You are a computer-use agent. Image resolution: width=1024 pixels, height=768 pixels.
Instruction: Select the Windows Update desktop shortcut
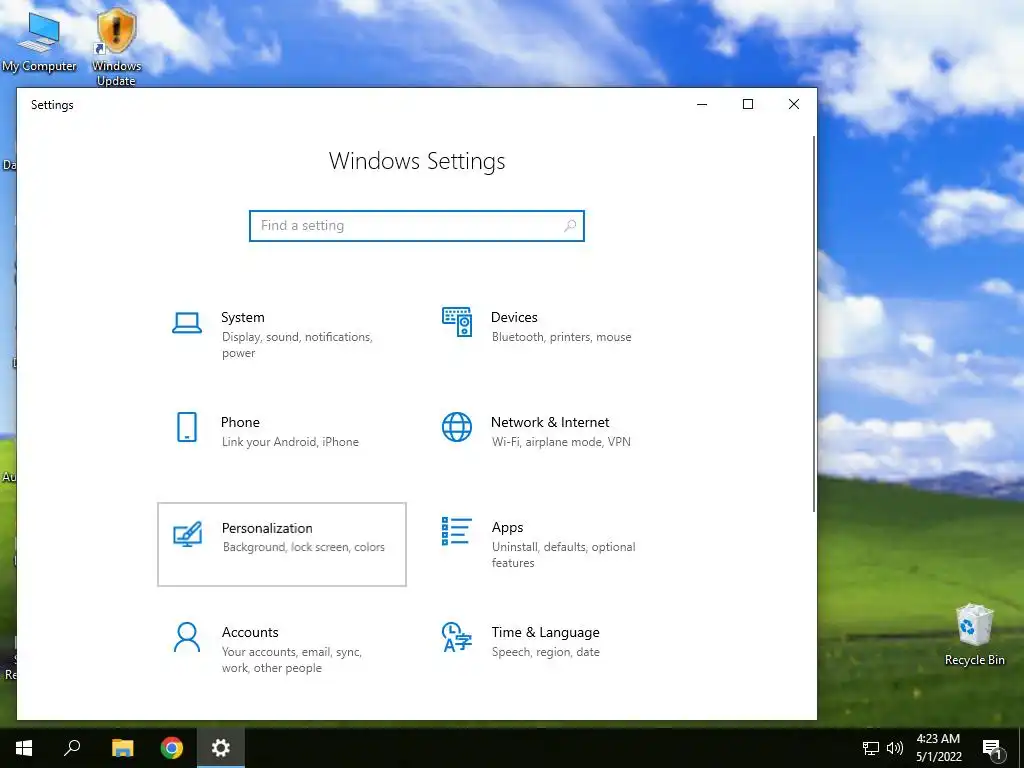point(116,47)
